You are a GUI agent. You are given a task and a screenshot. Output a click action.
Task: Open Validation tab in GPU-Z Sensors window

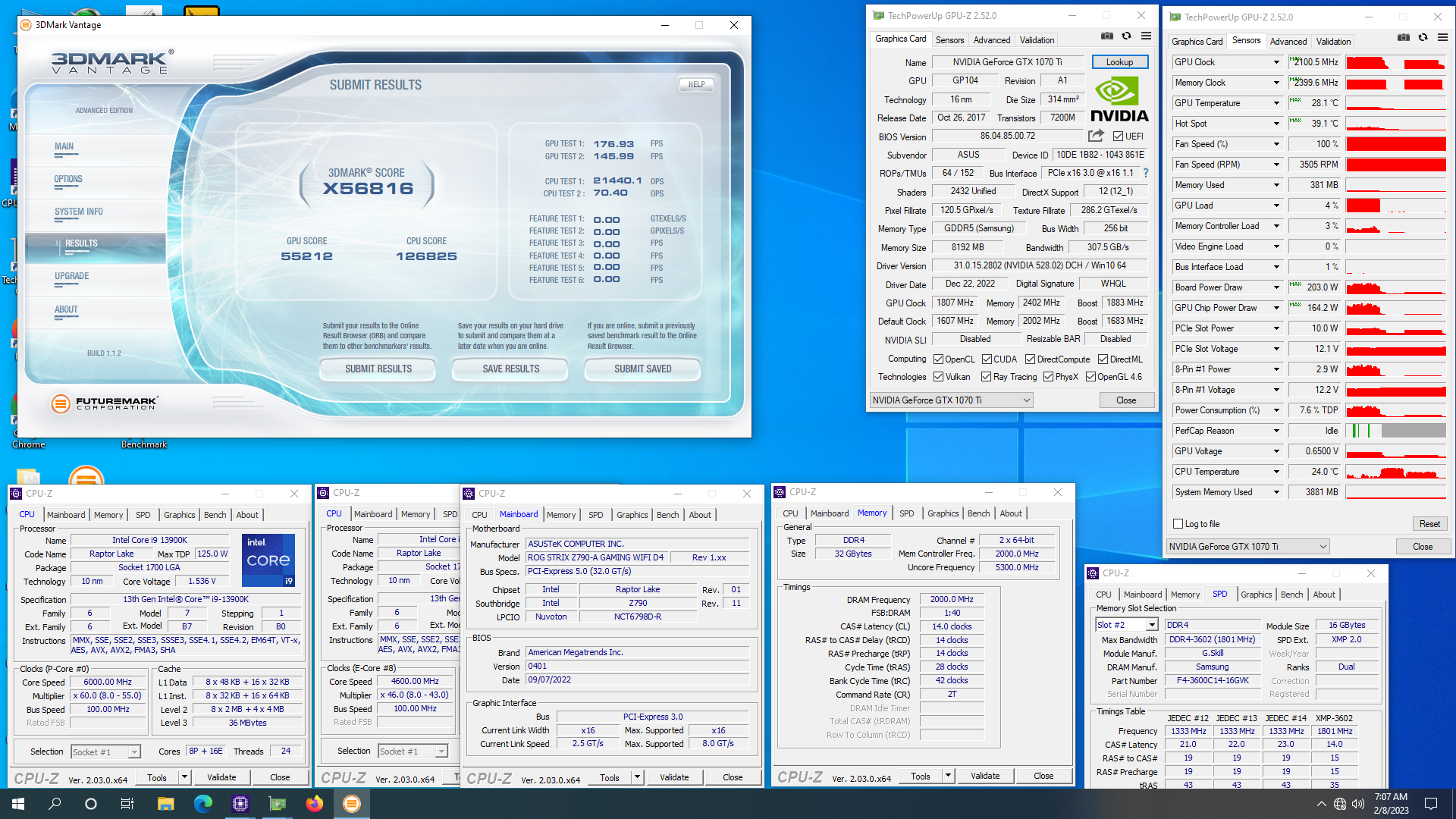(1332, 42)
